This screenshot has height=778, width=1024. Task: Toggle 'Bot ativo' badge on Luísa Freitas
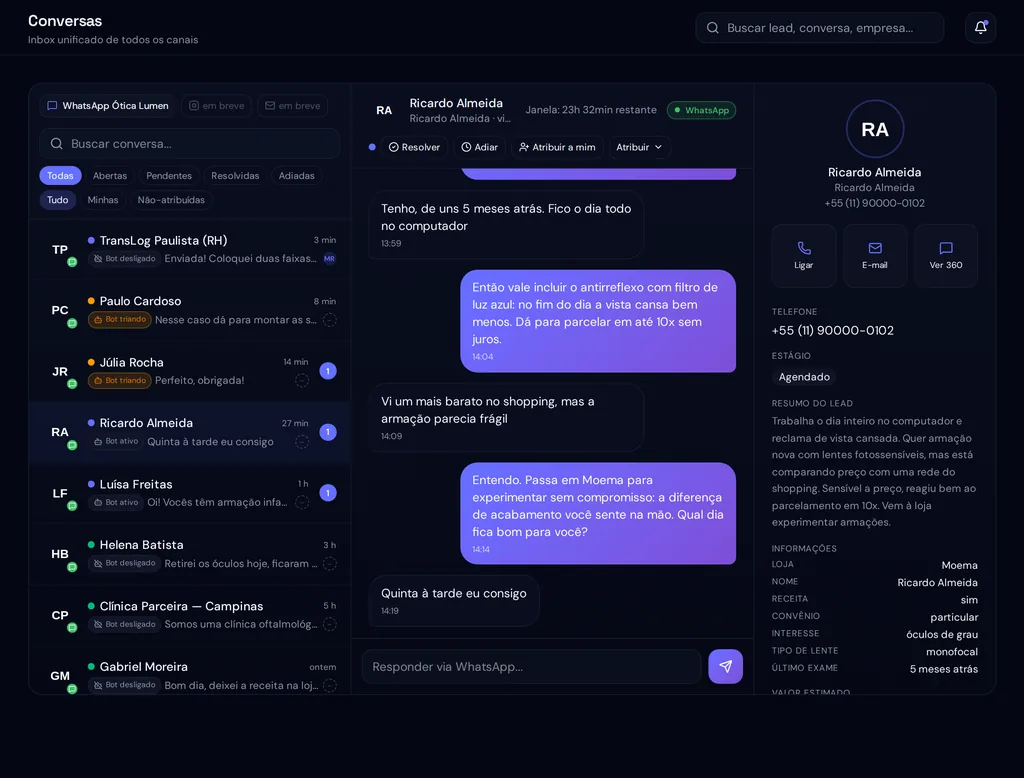[116, 502]
